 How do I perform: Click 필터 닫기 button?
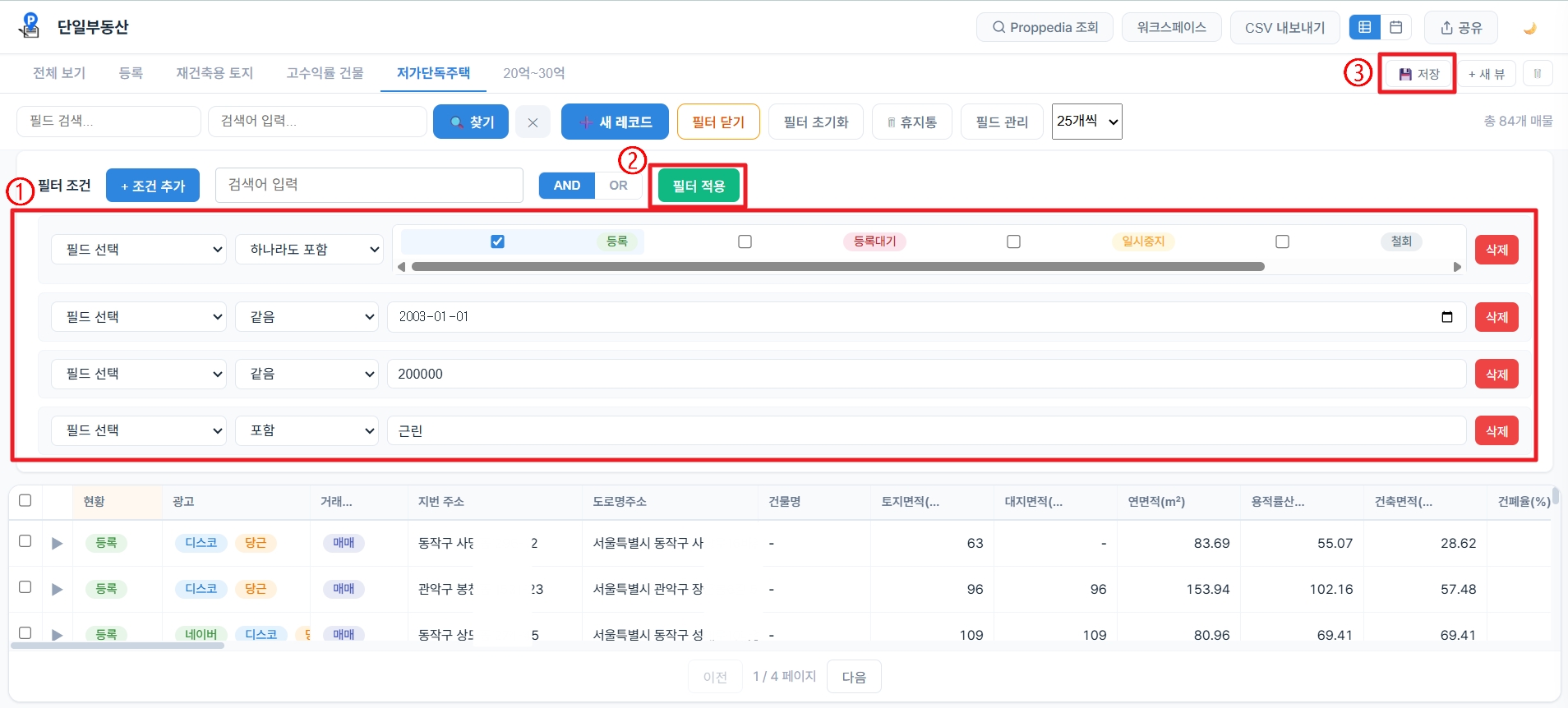click(x=718, y=122)
